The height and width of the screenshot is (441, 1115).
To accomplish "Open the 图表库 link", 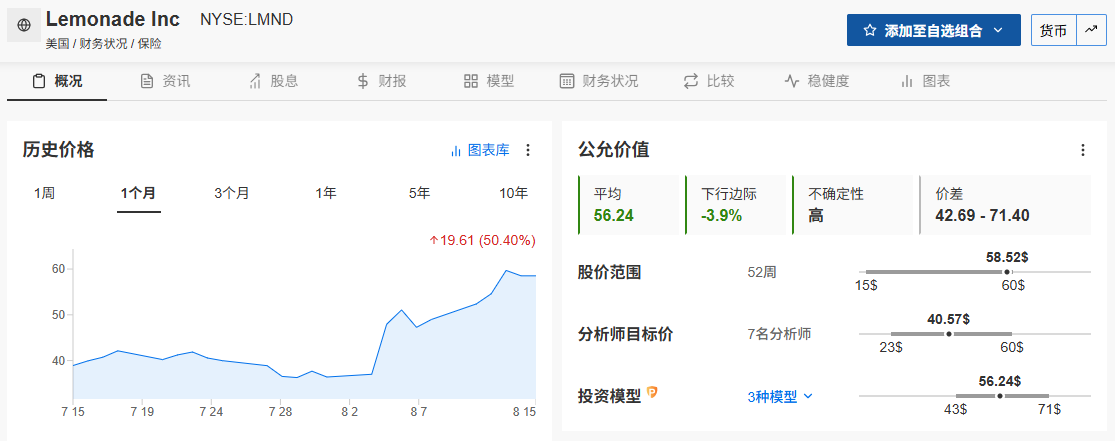I will [481, 150].
